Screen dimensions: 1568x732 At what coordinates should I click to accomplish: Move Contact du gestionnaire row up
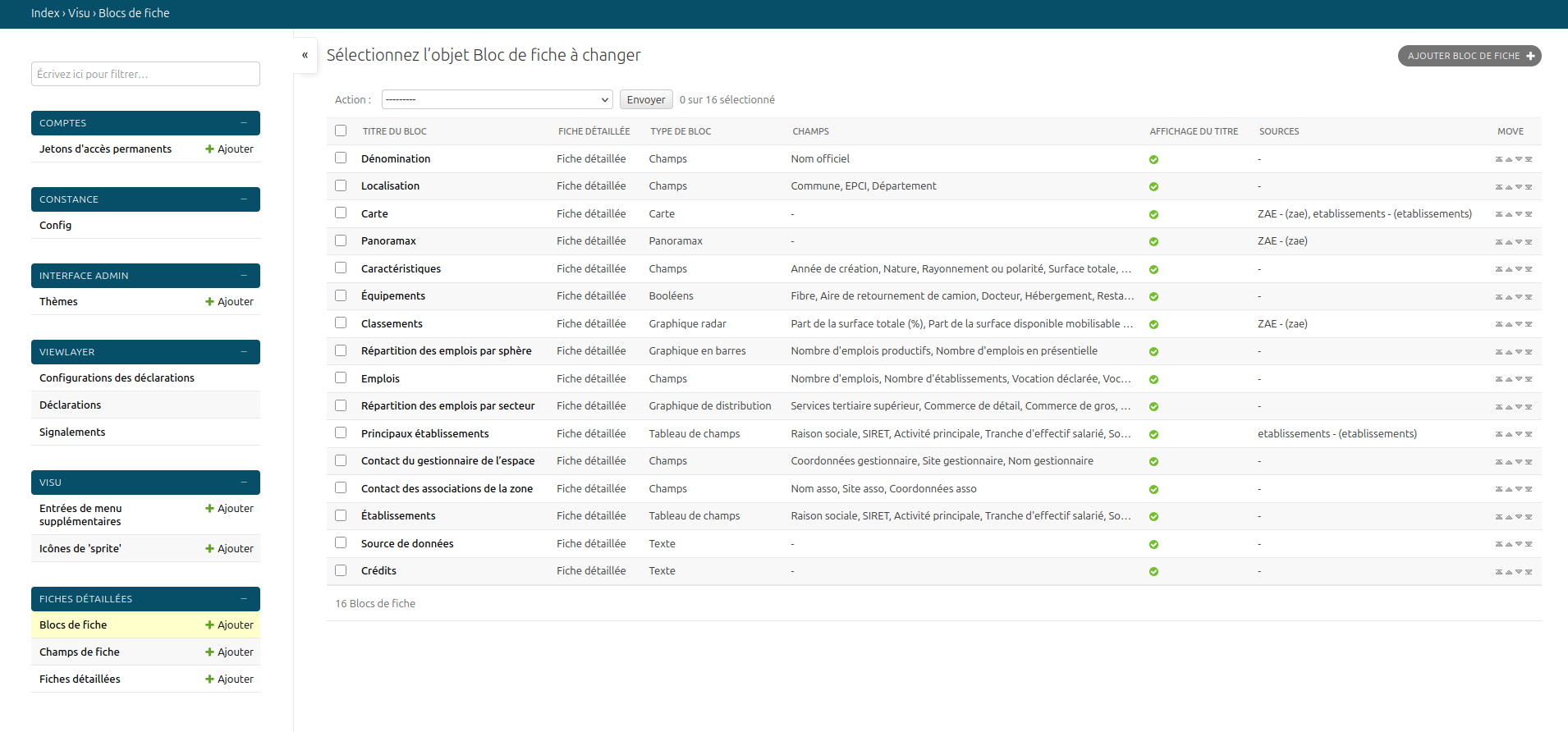click(x=1509, y=462)
